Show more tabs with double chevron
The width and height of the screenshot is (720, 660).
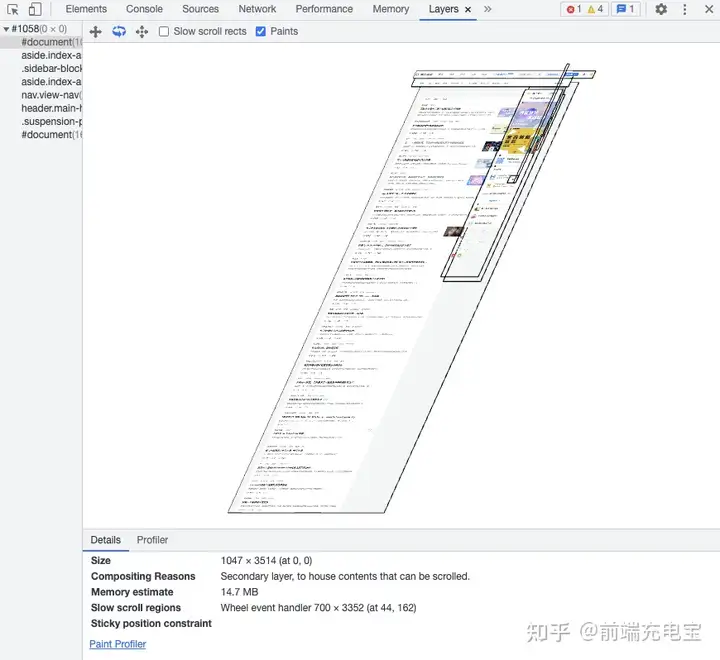click(488, 9)
